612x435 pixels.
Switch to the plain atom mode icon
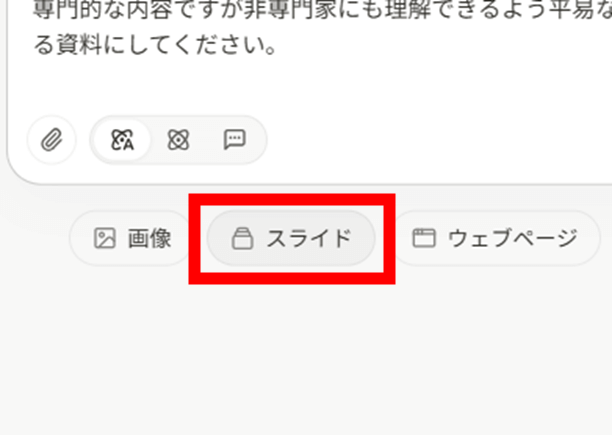point(178,140)
